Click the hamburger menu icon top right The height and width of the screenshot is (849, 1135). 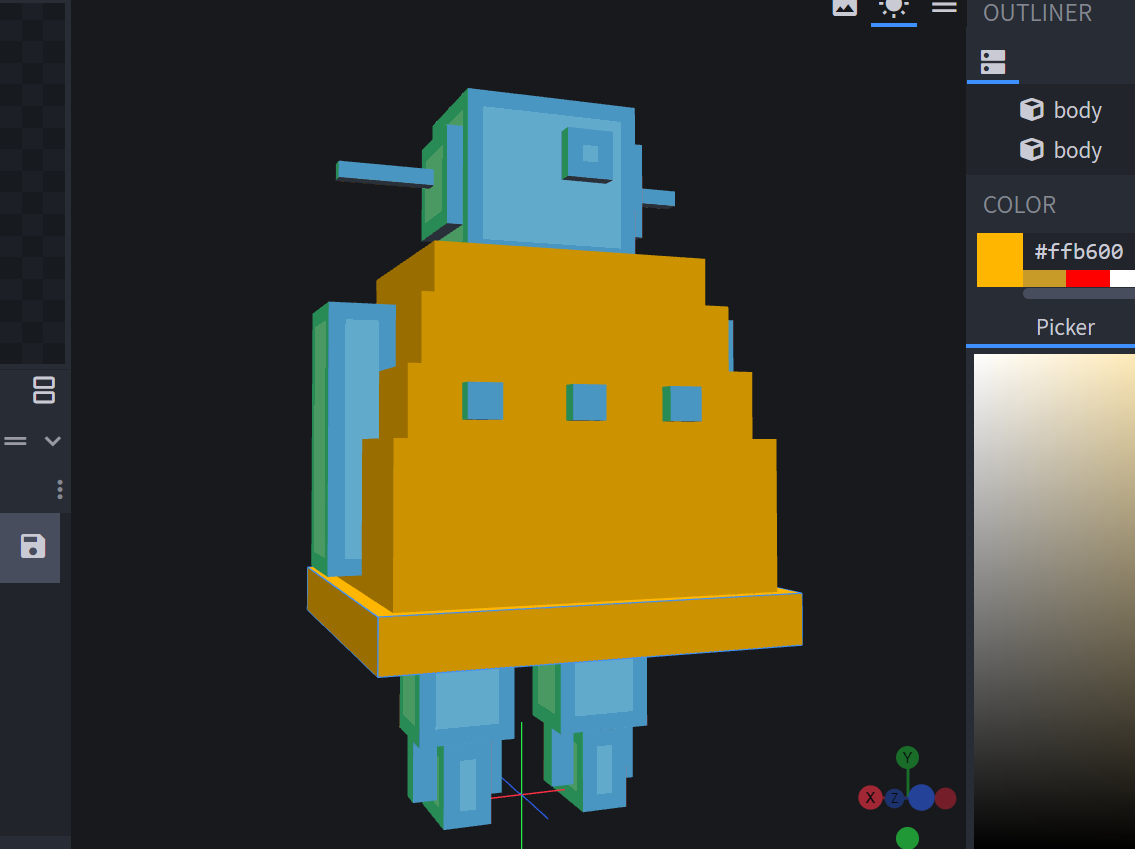tap(944, 6)
